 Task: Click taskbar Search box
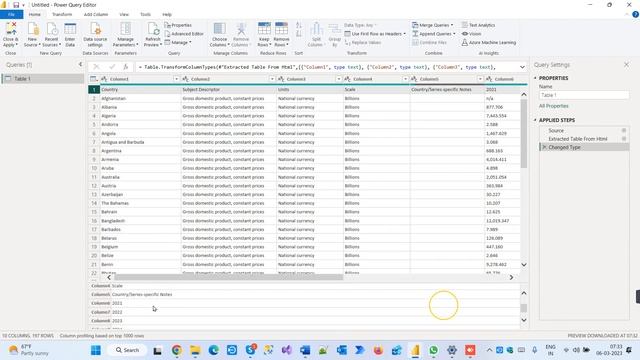coord(127,350)
